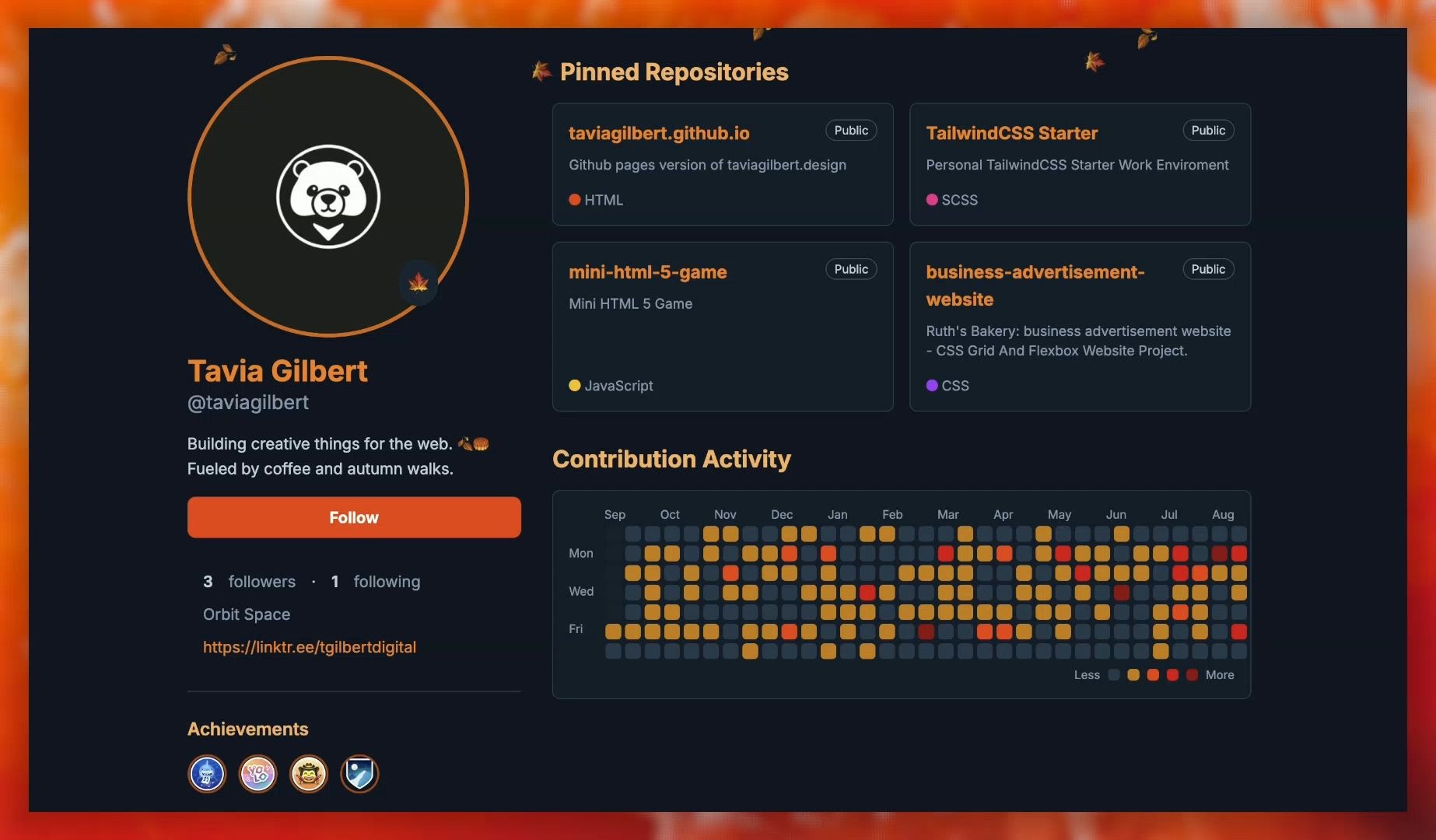The image size is (1436, 840).
Task: Open the YOLO achievement badge
Action: (x=257, y=774)
